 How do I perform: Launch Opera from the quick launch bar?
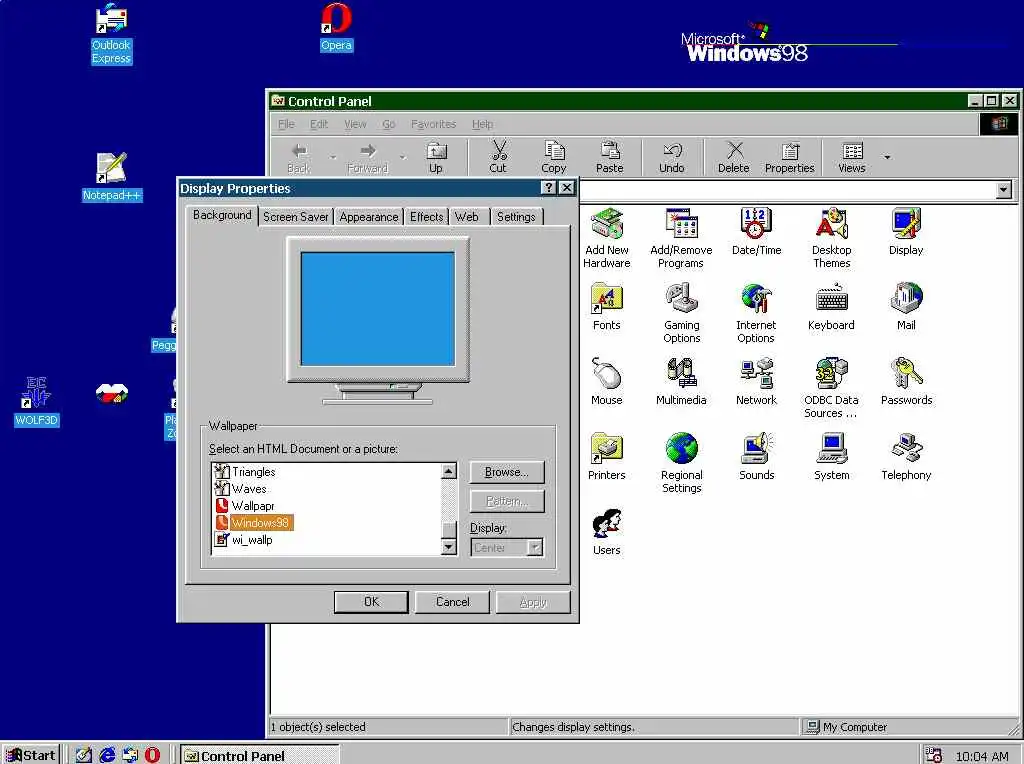pyautogui.click(x=152, y=755)
